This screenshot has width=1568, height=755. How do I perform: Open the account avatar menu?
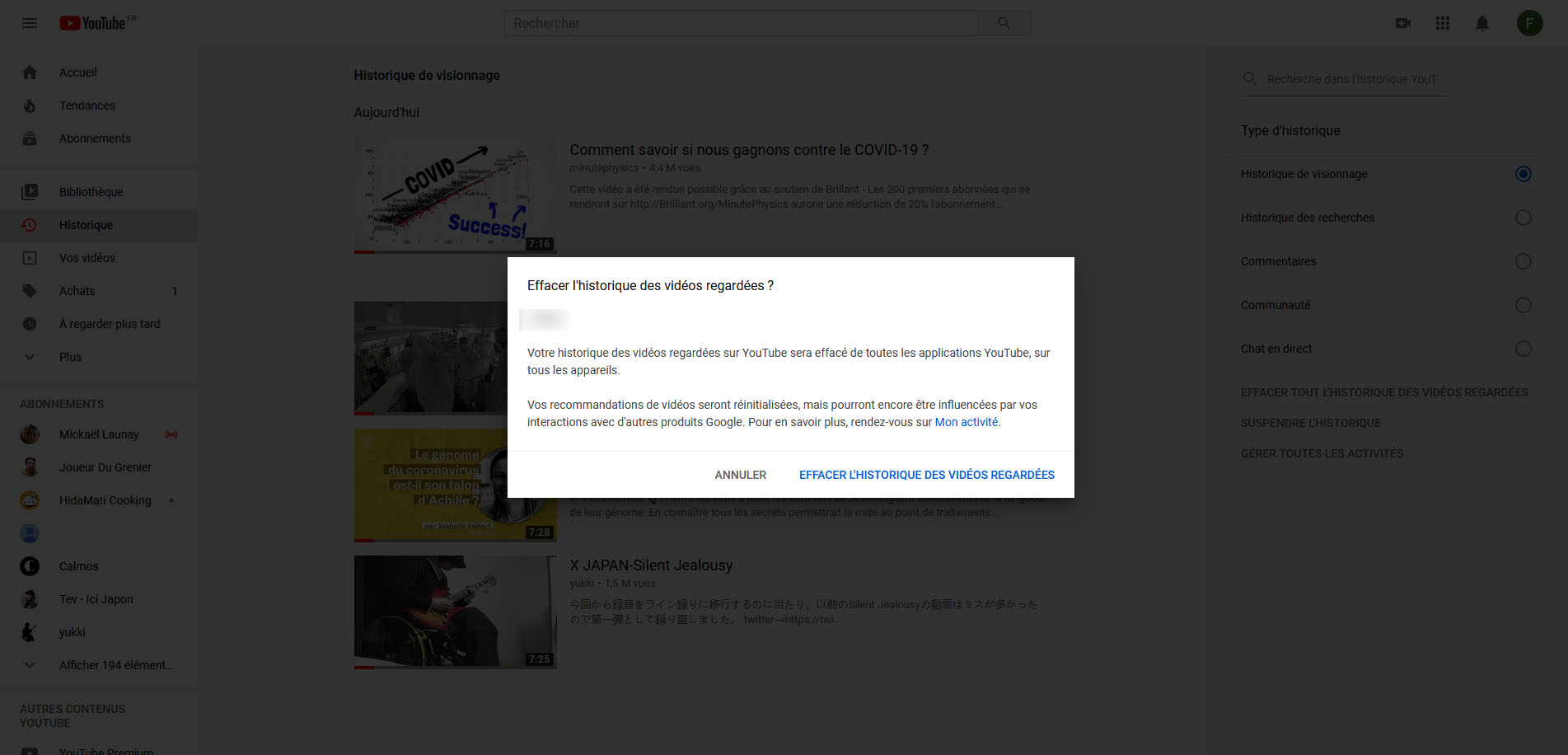click(1530, 23)
